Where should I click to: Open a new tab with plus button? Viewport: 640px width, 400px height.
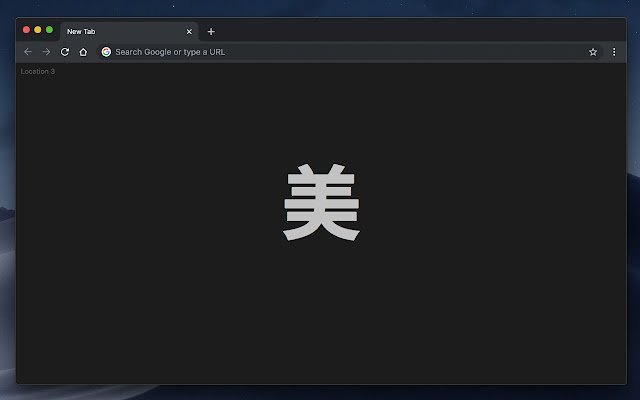coord(211,31)
